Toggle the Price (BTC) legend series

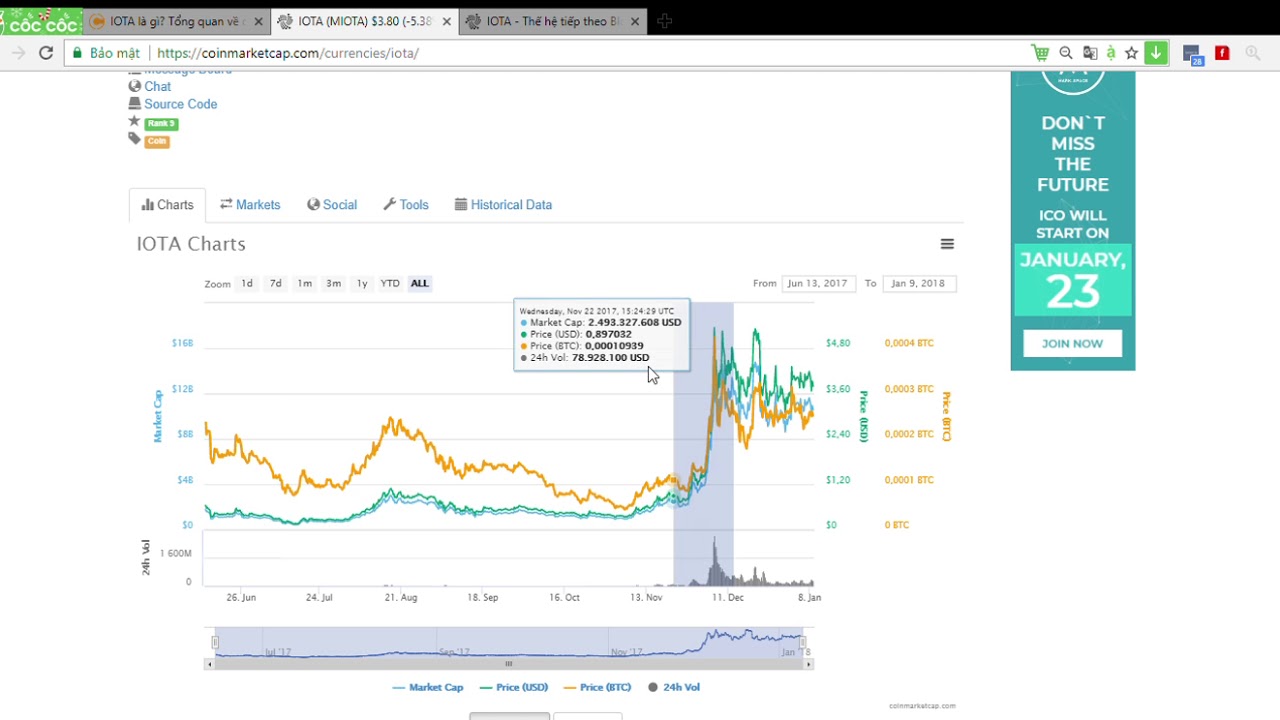[598, 687]
